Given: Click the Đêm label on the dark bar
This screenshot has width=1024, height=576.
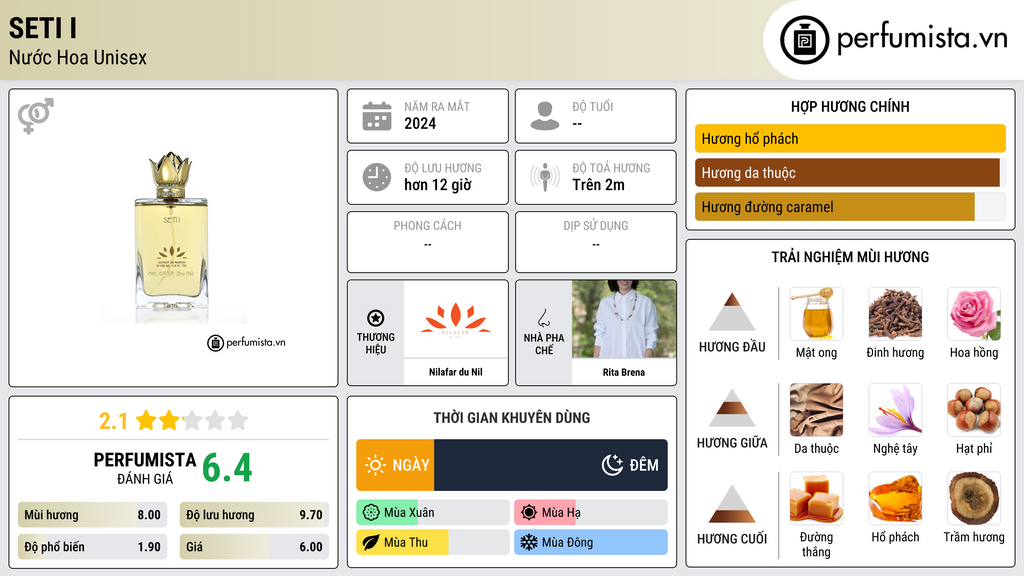Looking at the screenshot, I should (644, 465).
